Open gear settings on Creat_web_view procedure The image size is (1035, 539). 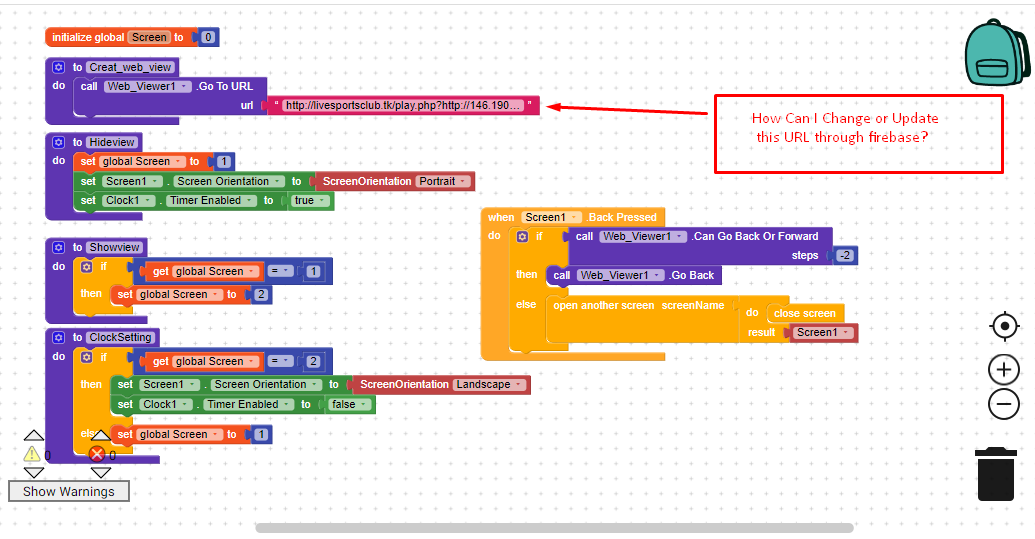(x=58, y=67)
